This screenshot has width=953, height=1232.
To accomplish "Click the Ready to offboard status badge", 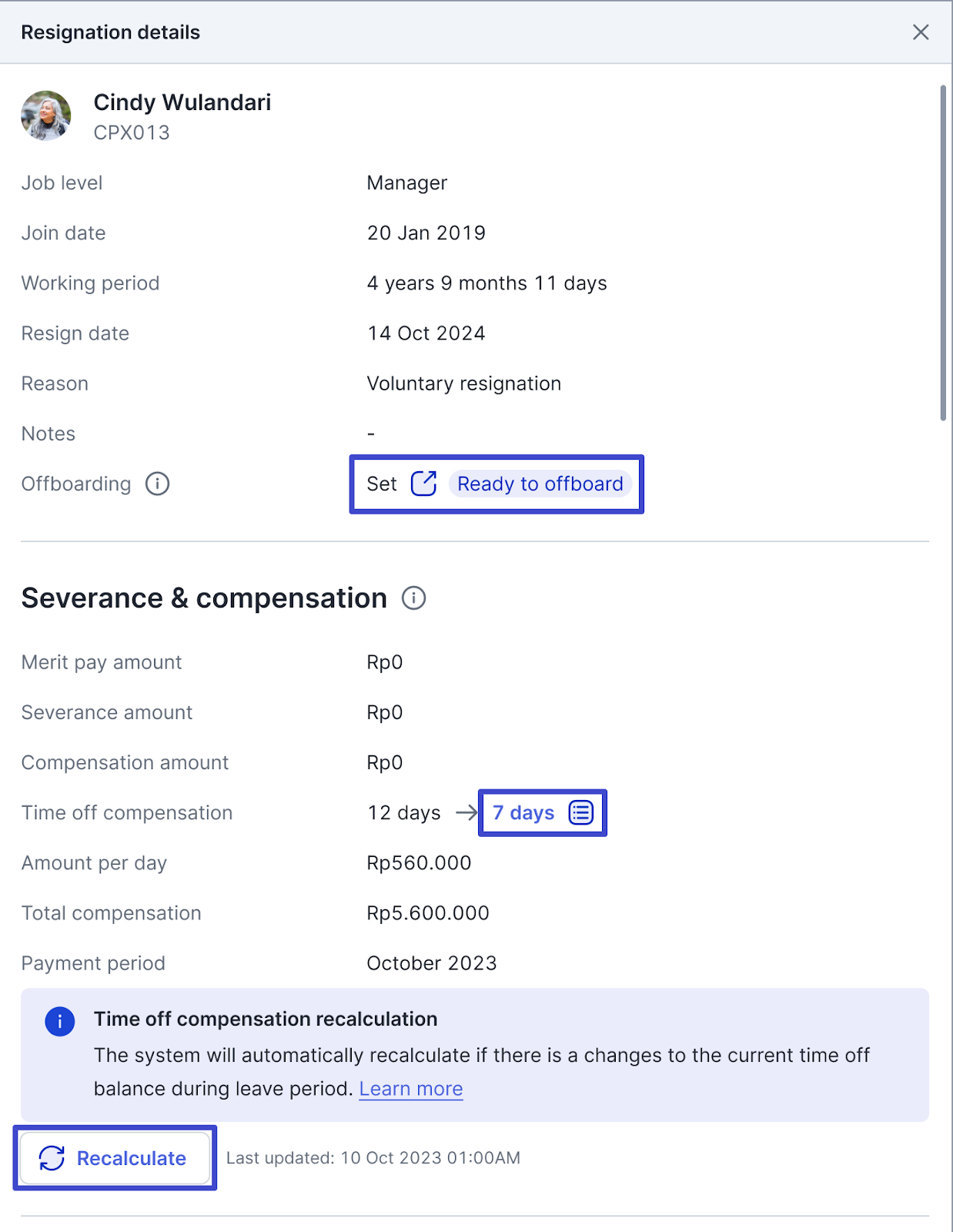I will (540, 484).
